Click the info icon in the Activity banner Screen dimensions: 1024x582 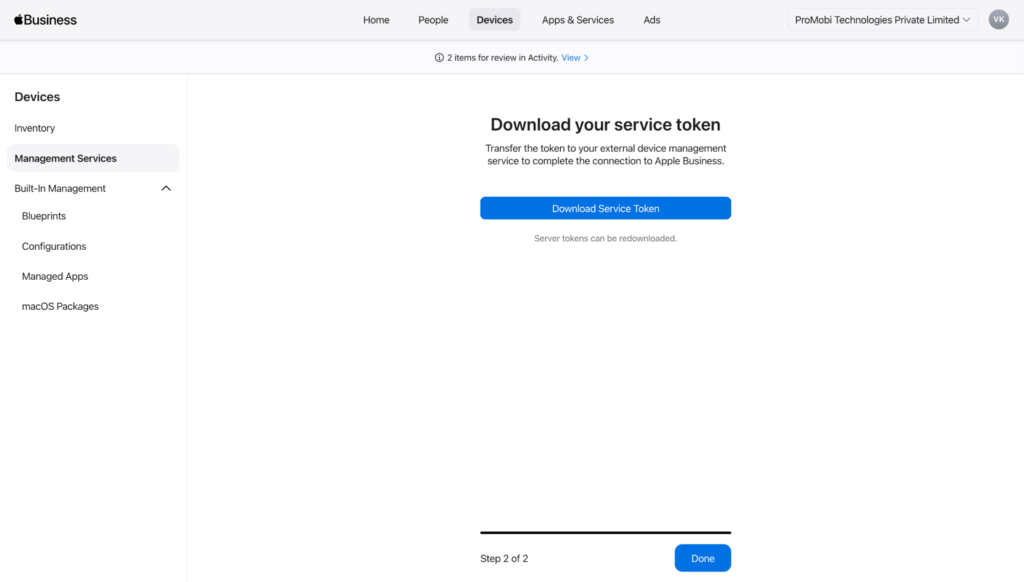(439, 57)
